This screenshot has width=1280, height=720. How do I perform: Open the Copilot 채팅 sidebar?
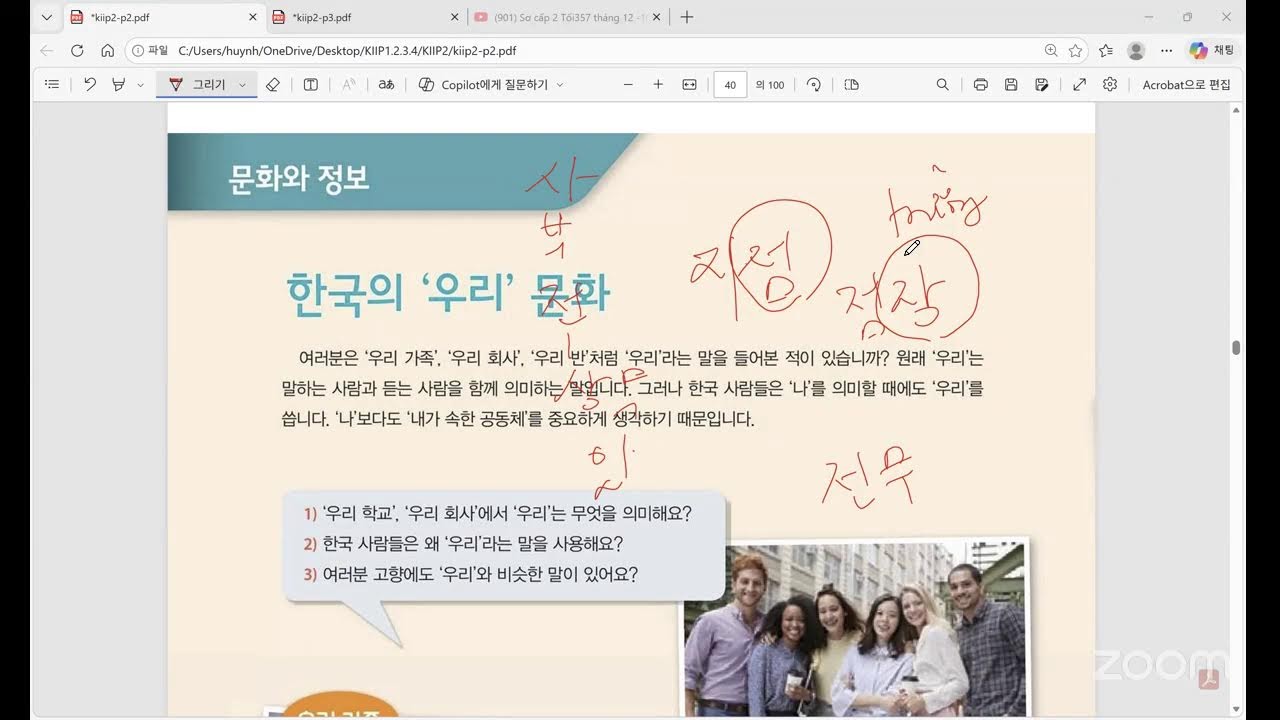coord(1212,50)
